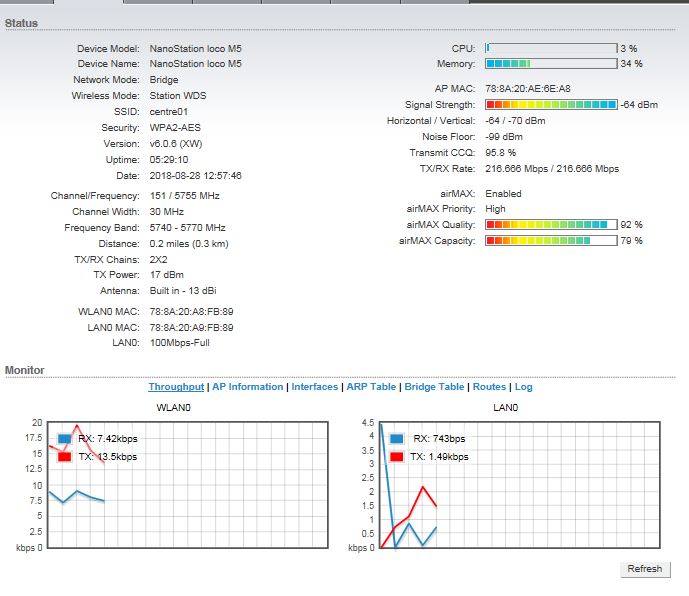Click the red TX legend swatch in LAN0 graph
689x596 pixels.
396,457
